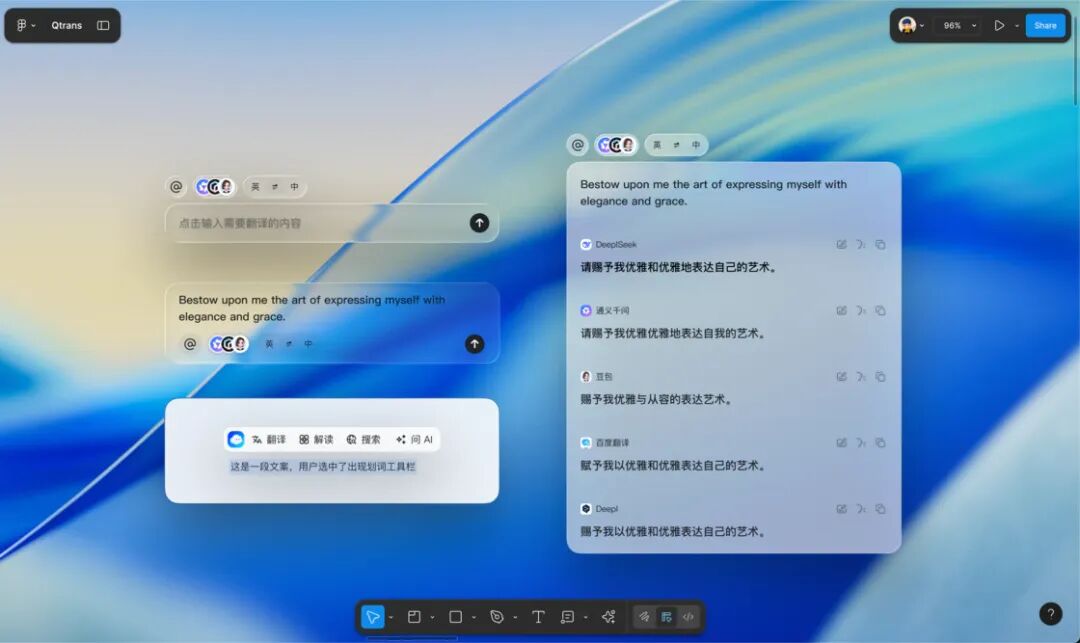1080x643 pixels.
Task: Switch to Dev Mode code toggle
Action: [x=688, y=617]
